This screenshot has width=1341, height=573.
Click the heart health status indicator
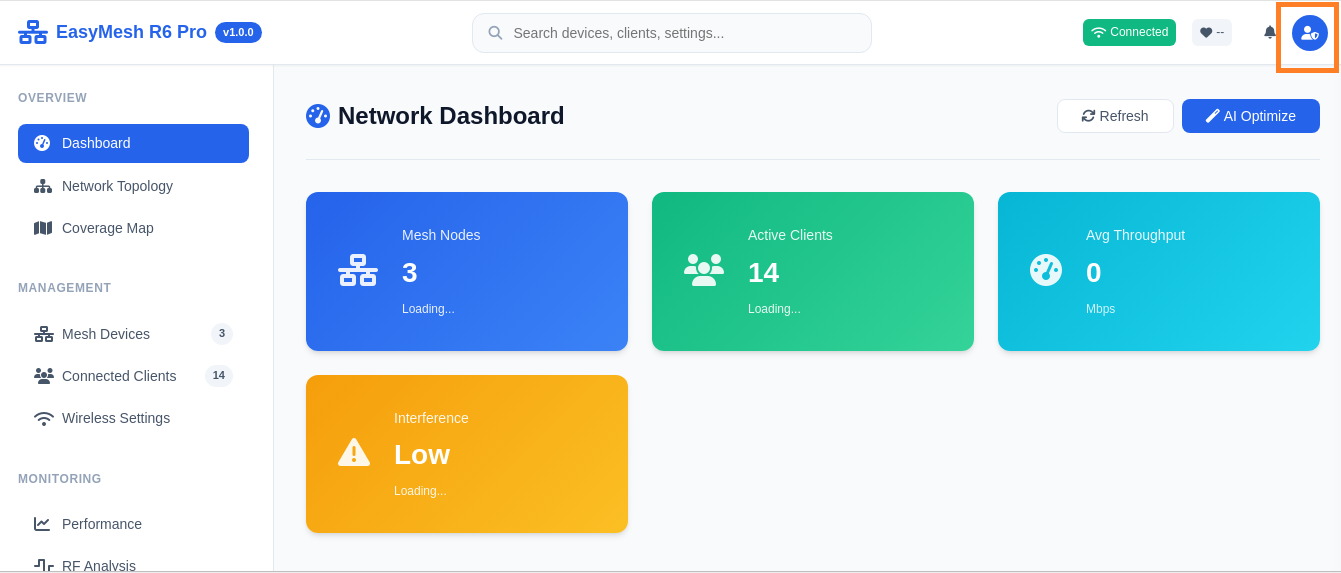pyautogui.click(x=1212, y=32)
